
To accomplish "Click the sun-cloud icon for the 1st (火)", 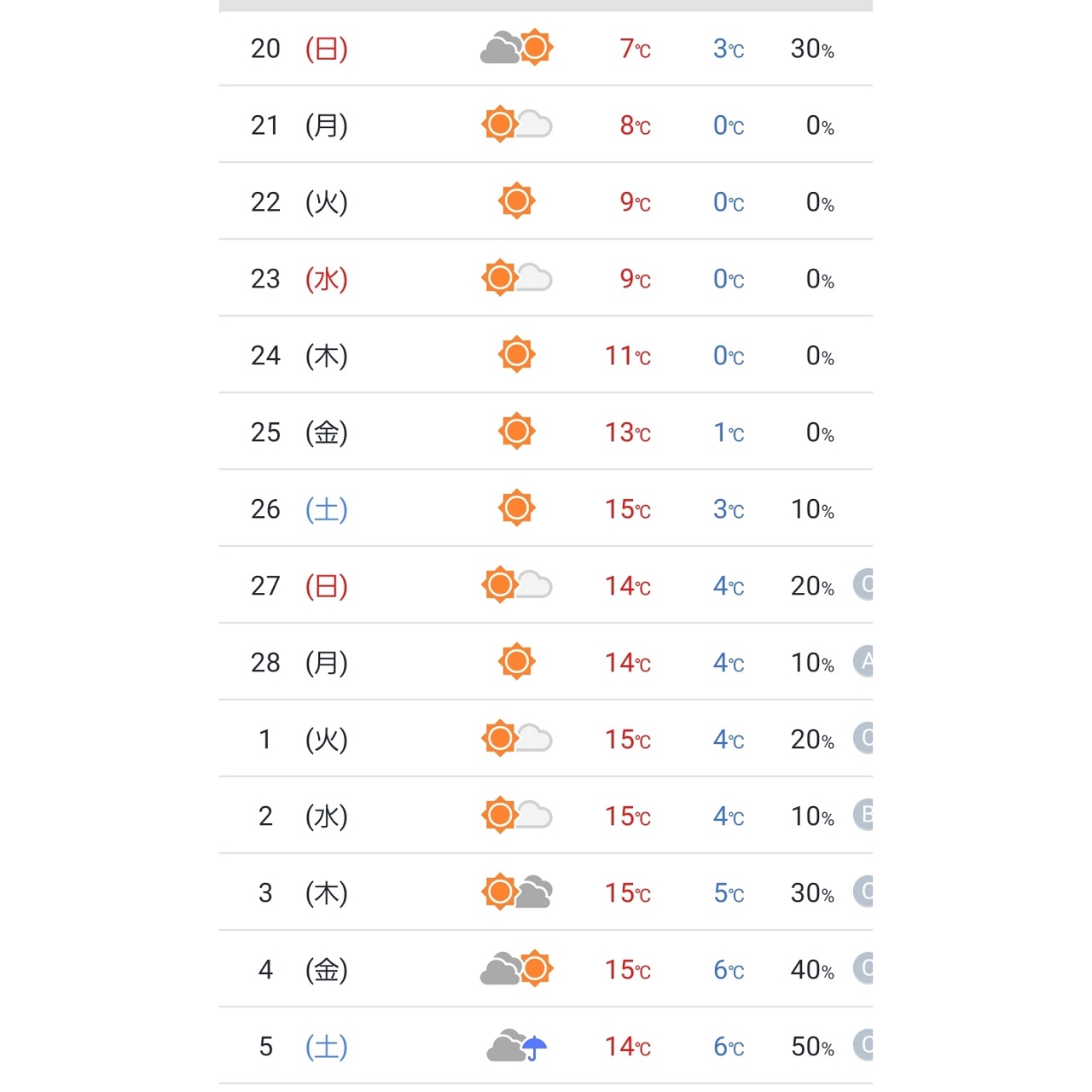I will (x=517, y=739).
